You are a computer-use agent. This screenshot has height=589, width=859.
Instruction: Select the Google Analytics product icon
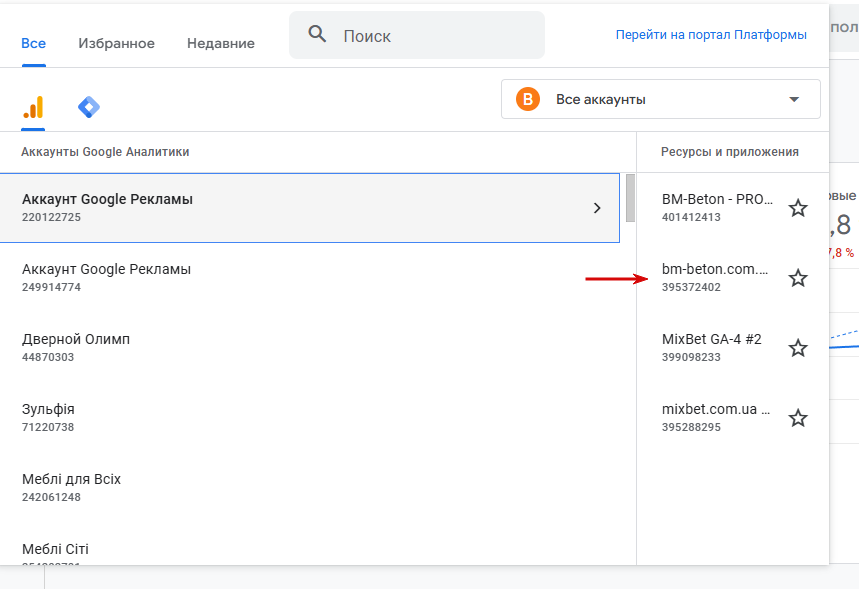click(x=33, y=107)
